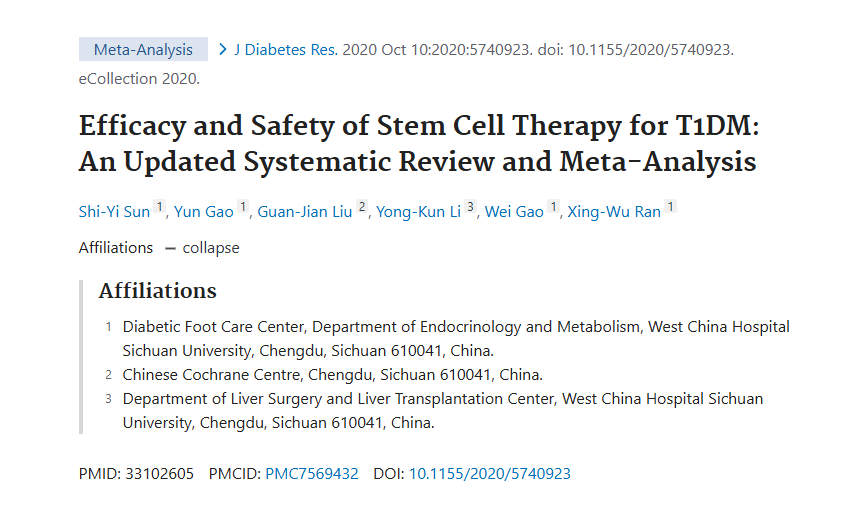
Task: Click the Meta-Analysis publication type badge
Action: click(143, 49)
